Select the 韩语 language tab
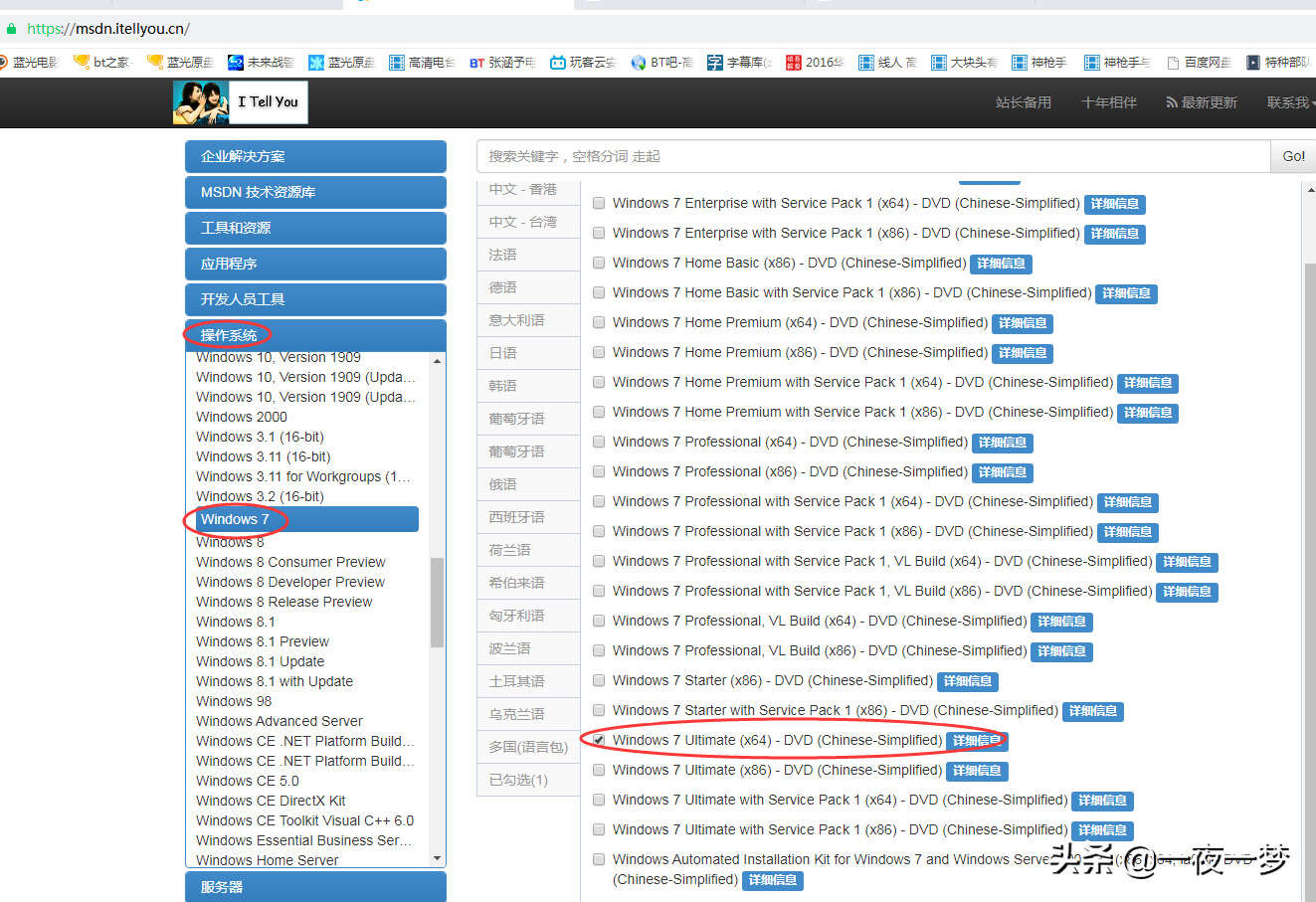 click(x=528, y=386)
